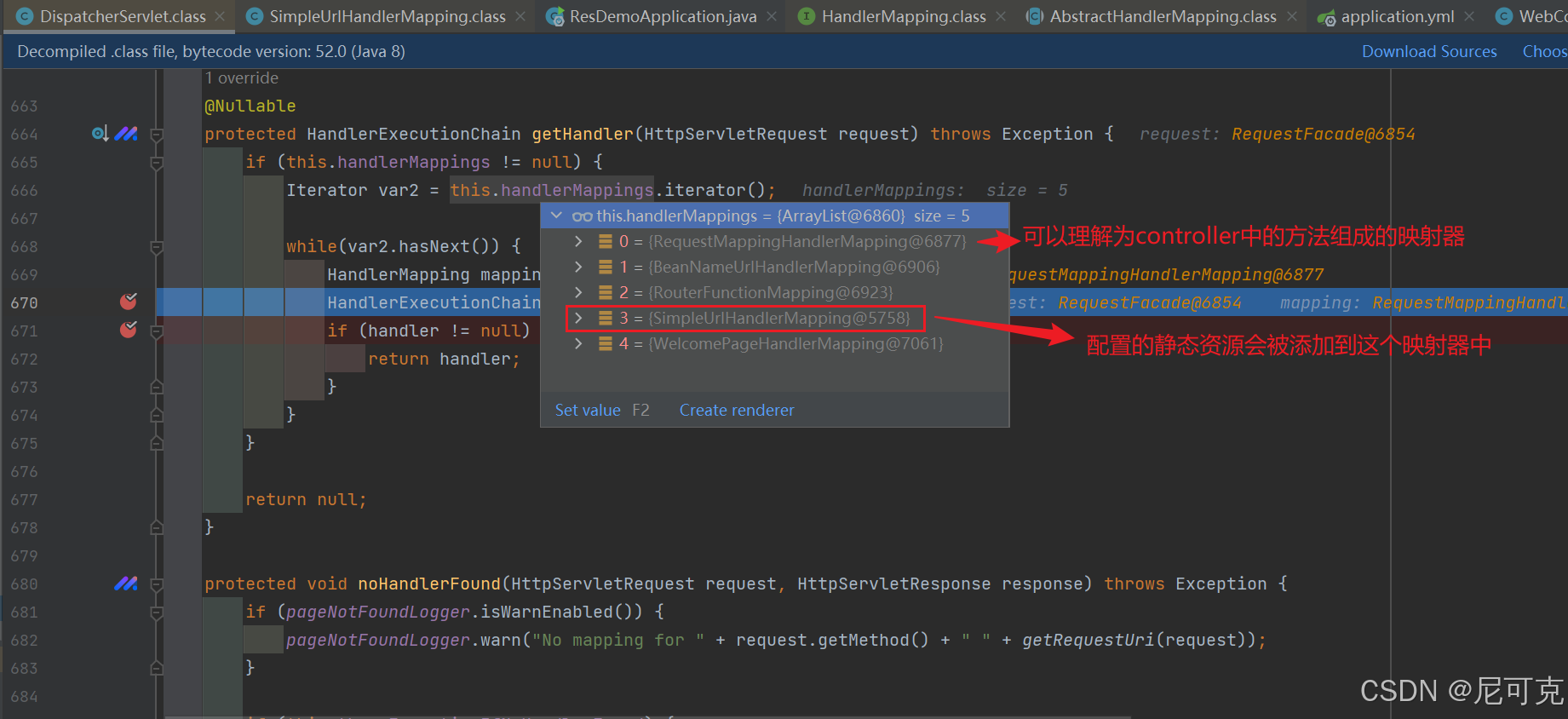Close the AbstractHandlerMapping.class tab
1568x719 pixels.
1292,16
